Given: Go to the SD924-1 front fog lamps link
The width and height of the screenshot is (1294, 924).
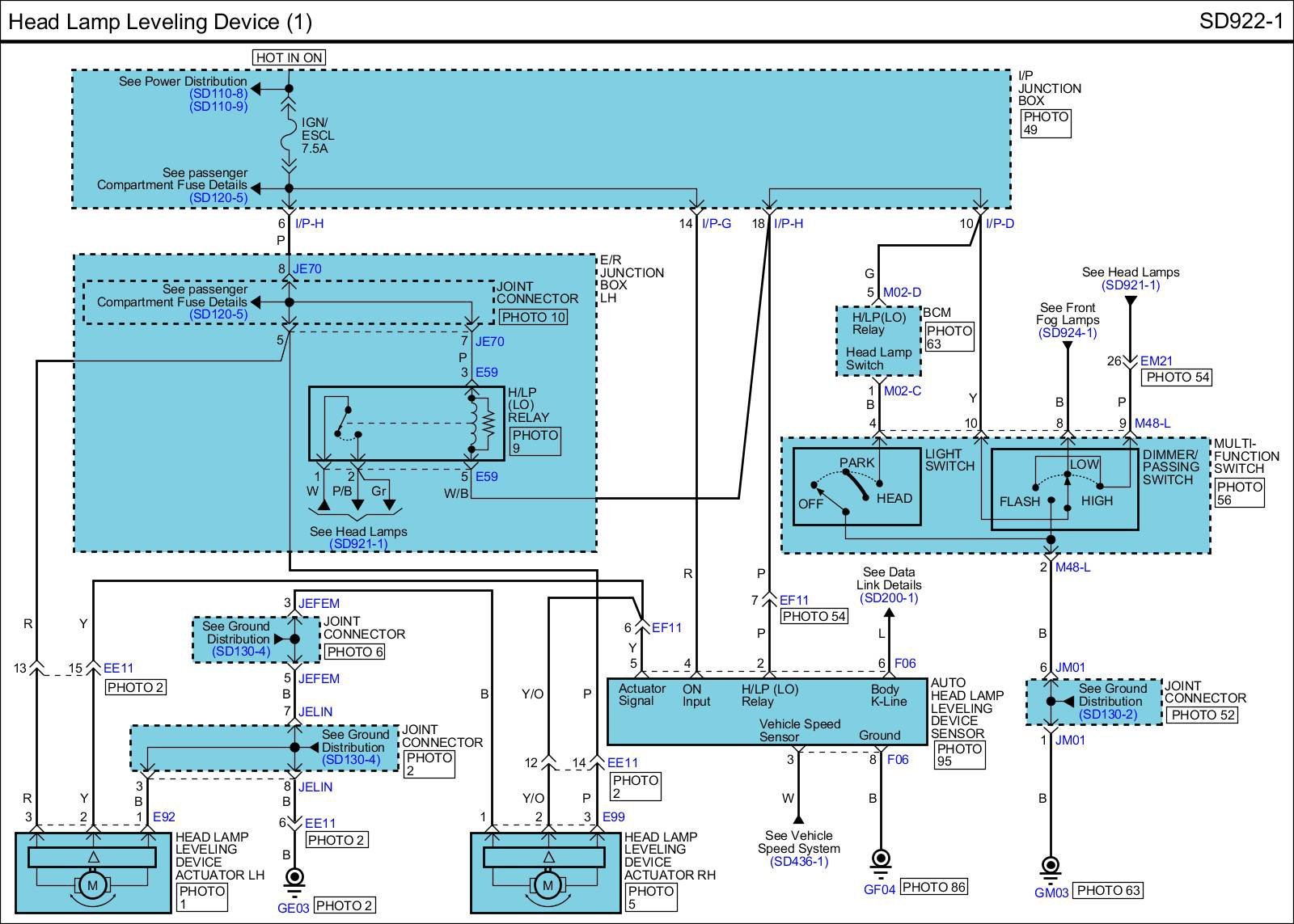Looking at the screenshot, I should coord(1068,332).
